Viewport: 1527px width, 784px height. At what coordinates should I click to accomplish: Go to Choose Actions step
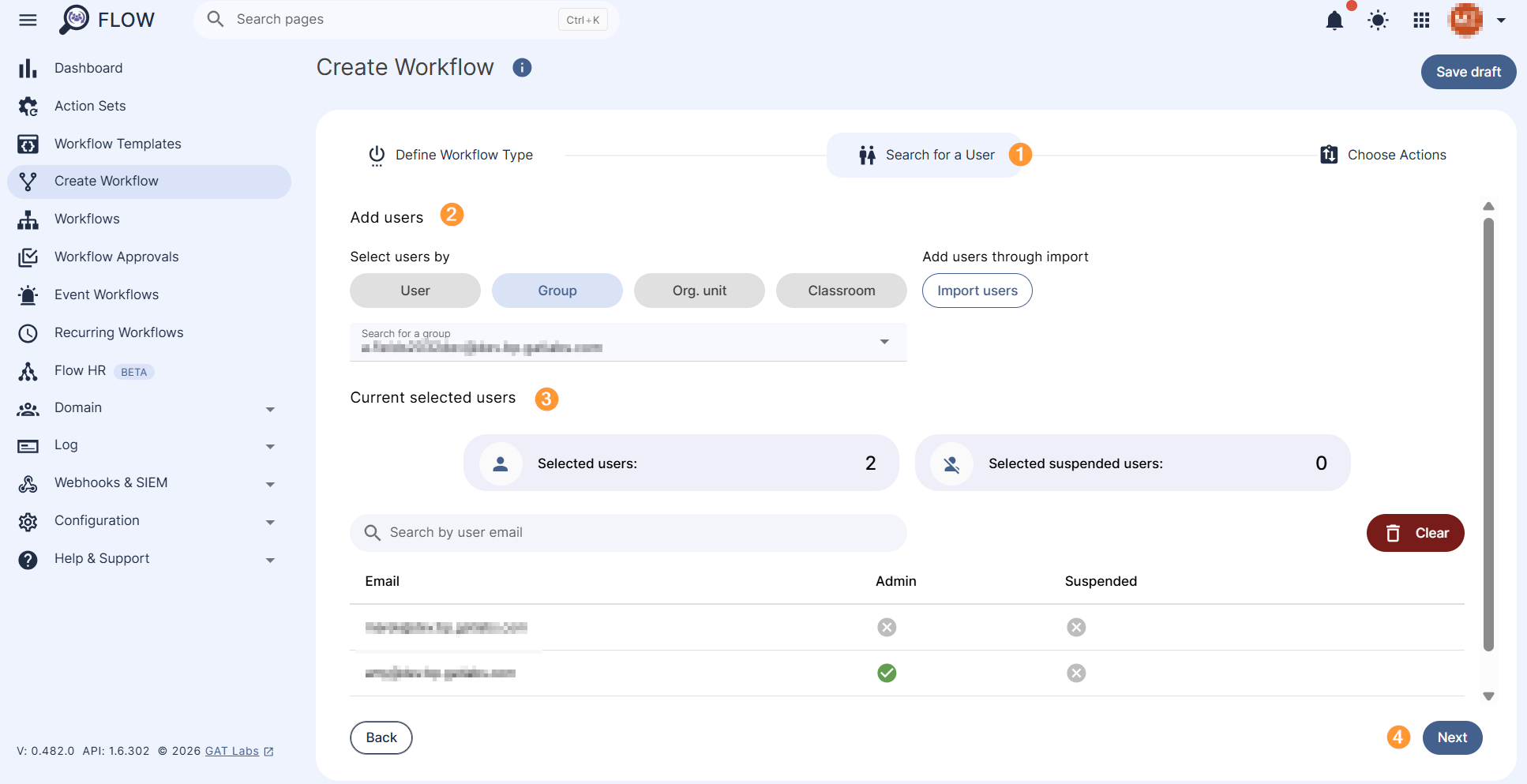click(1383, 155)
